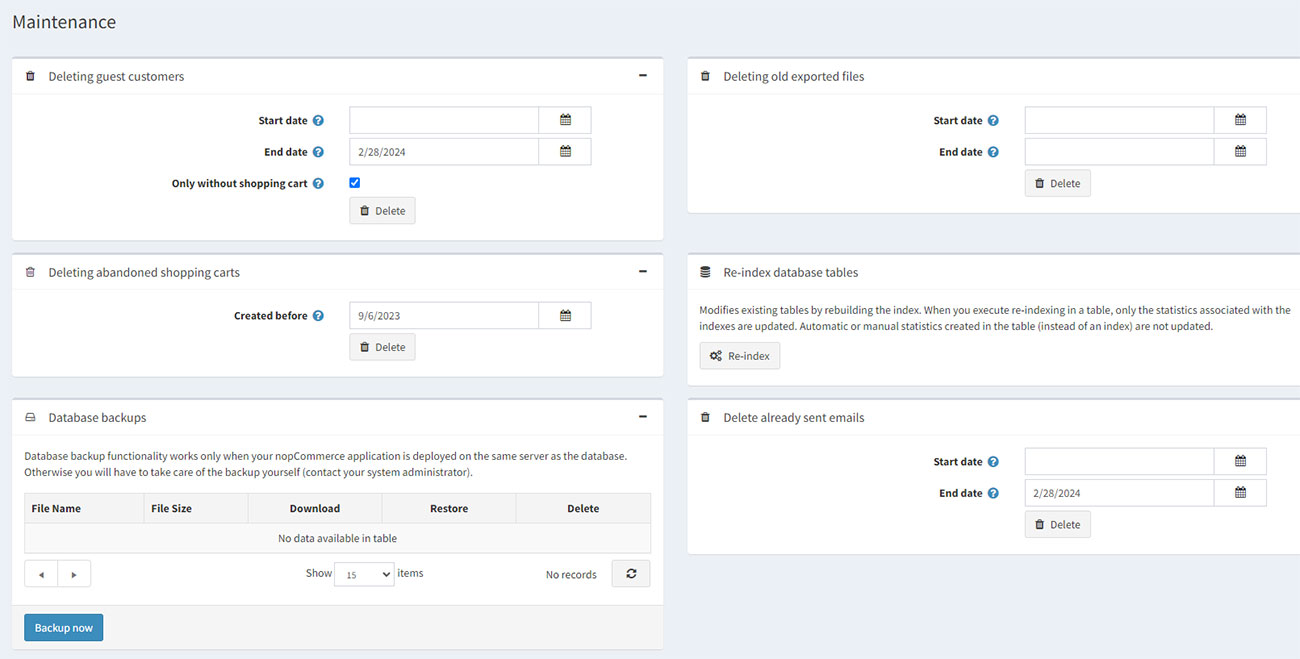Screen dimensions: 1300x659
Task: Open calendar picker for guest customers Start date
Action: 565,119
